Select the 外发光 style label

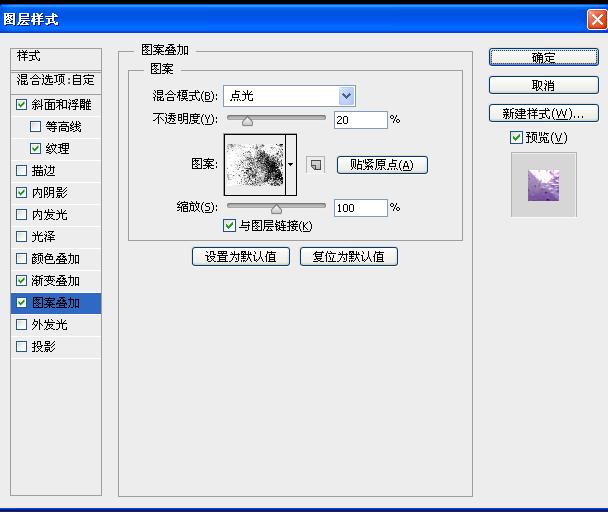[50, 325]
